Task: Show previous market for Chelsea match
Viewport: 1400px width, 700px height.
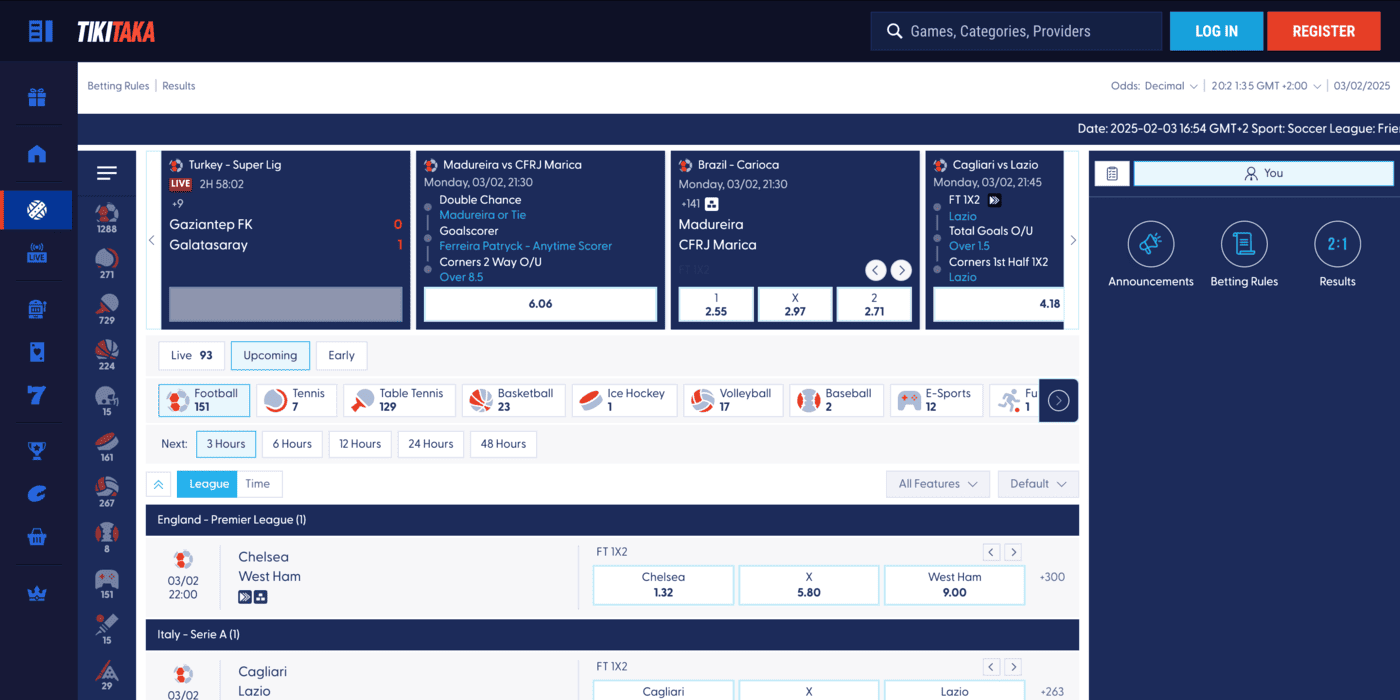Action: tap(991, 552)
